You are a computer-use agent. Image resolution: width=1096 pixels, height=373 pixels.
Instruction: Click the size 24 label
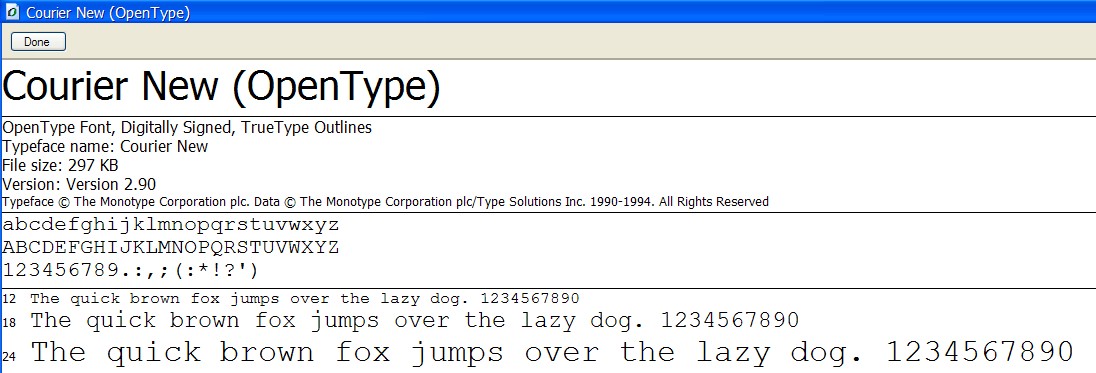[x=9, y=357]
